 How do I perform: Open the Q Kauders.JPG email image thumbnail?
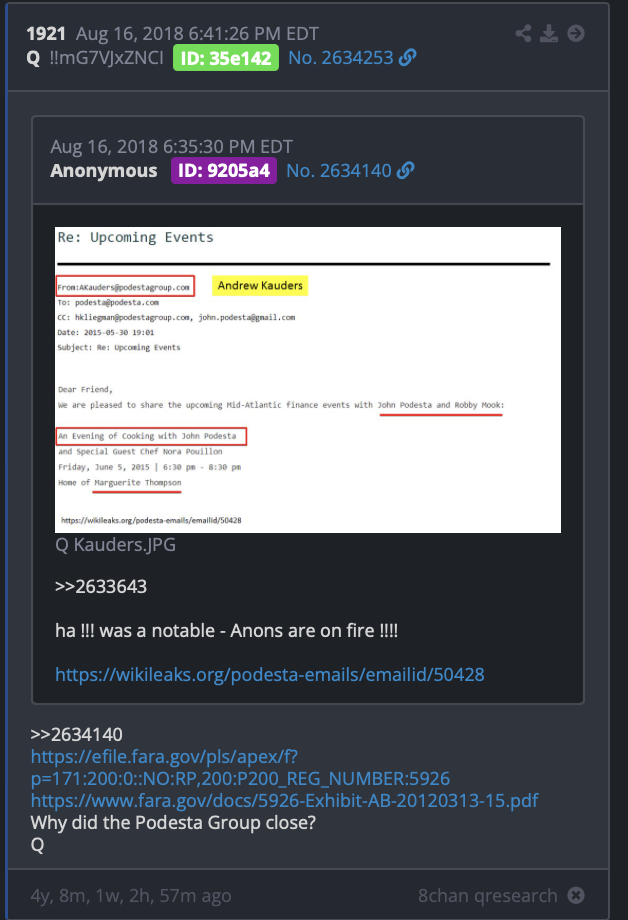pyautogui.click(x=308, y=380)
